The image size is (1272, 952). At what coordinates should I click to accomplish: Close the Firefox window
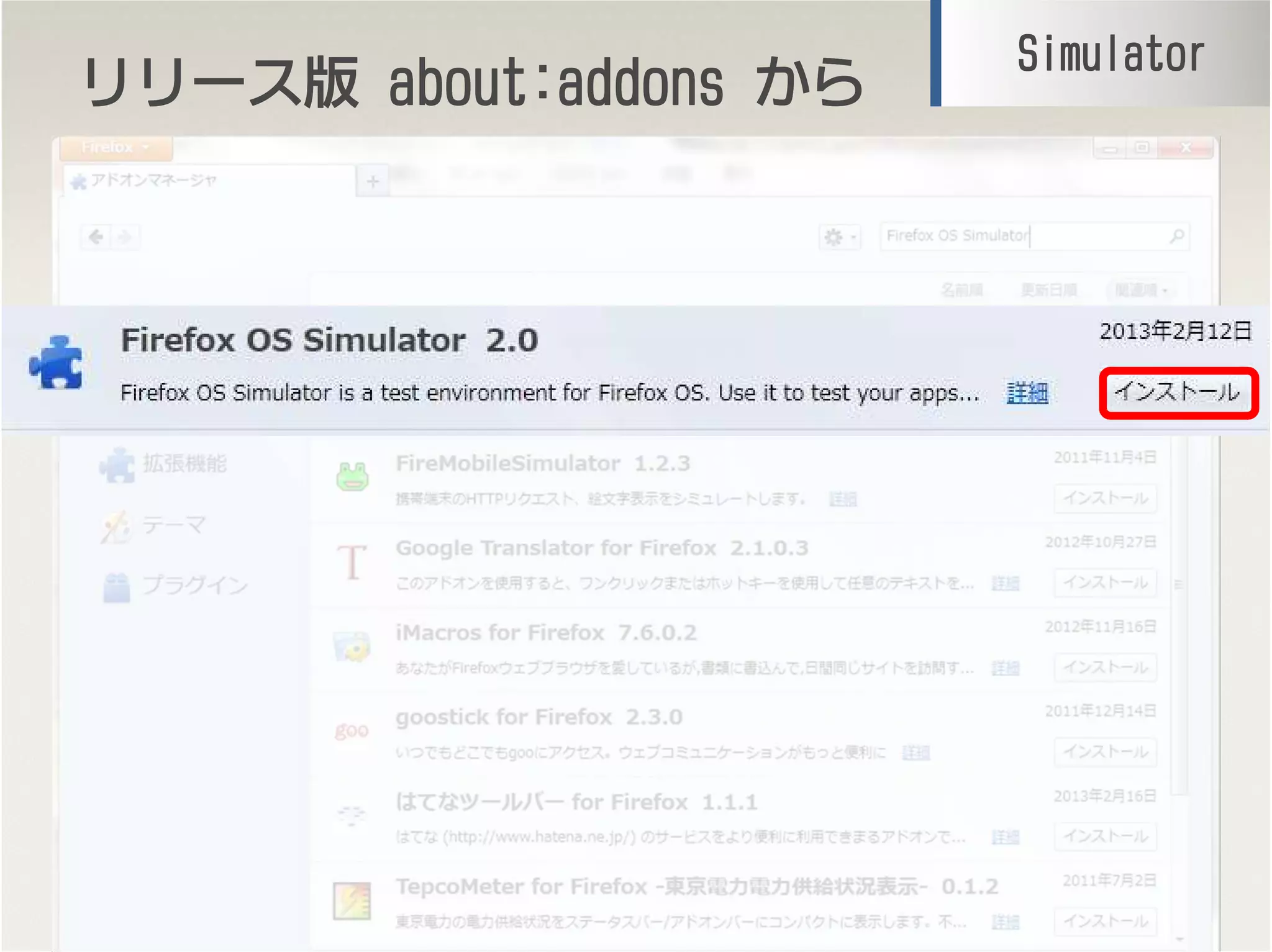1185,148
